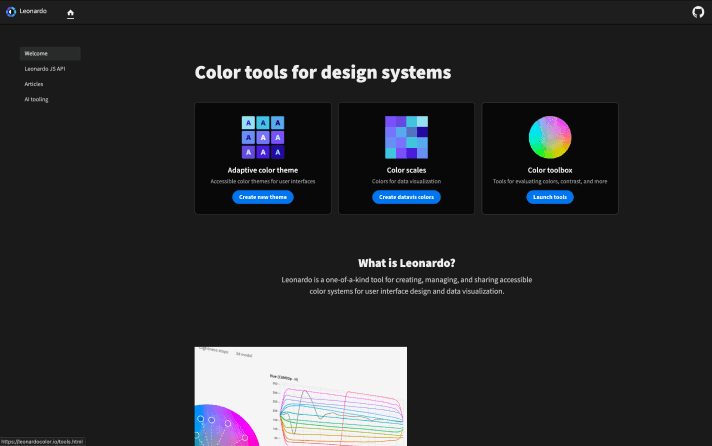The image size is (712, 446).
Task: Click the Color scales heading
Action: (x=406, y=170)
